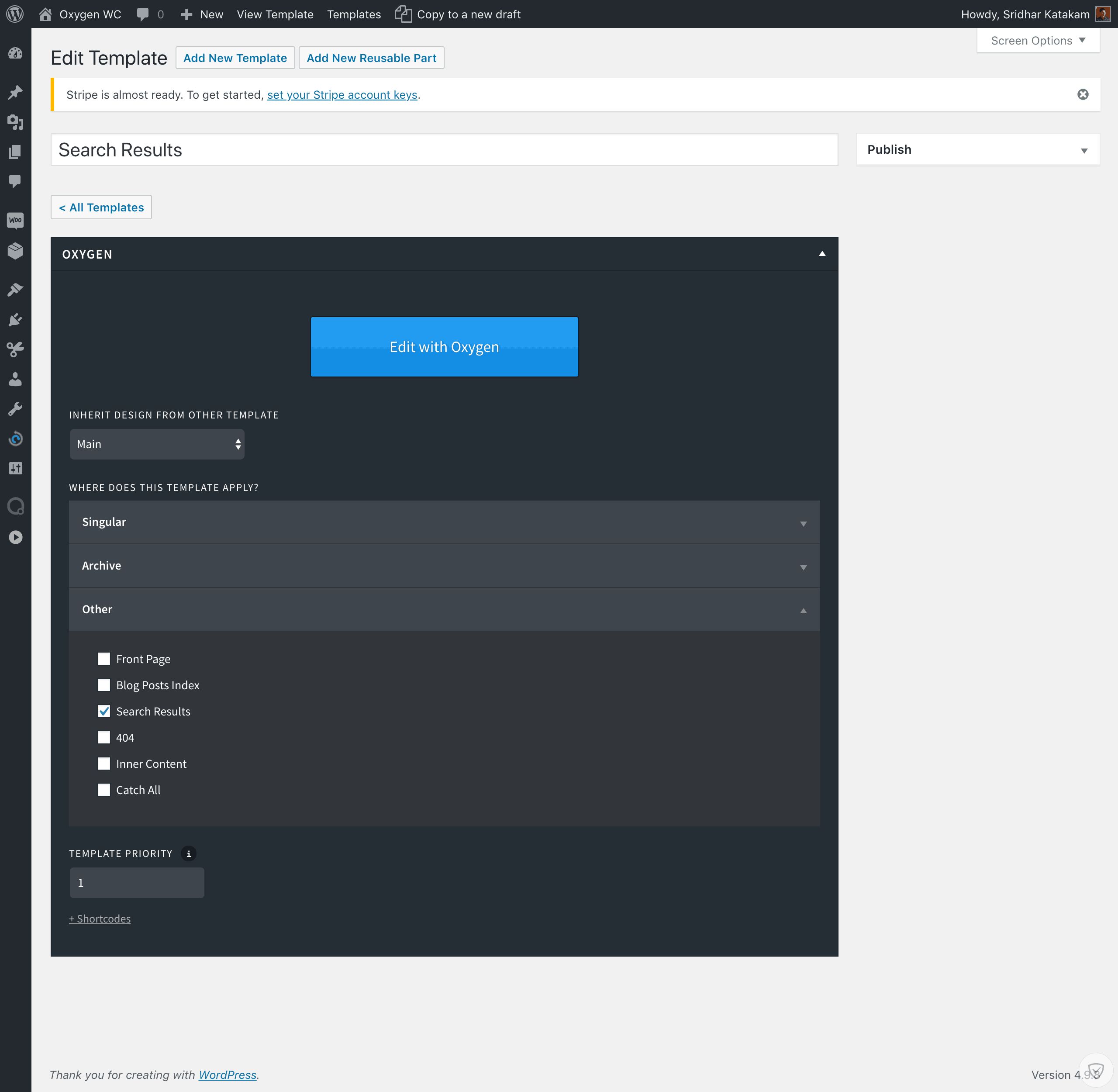Viewport: 1118px width, 1092px height.
Task: Open the Plugins icon in sidebar
Action: tap(15, 319)
